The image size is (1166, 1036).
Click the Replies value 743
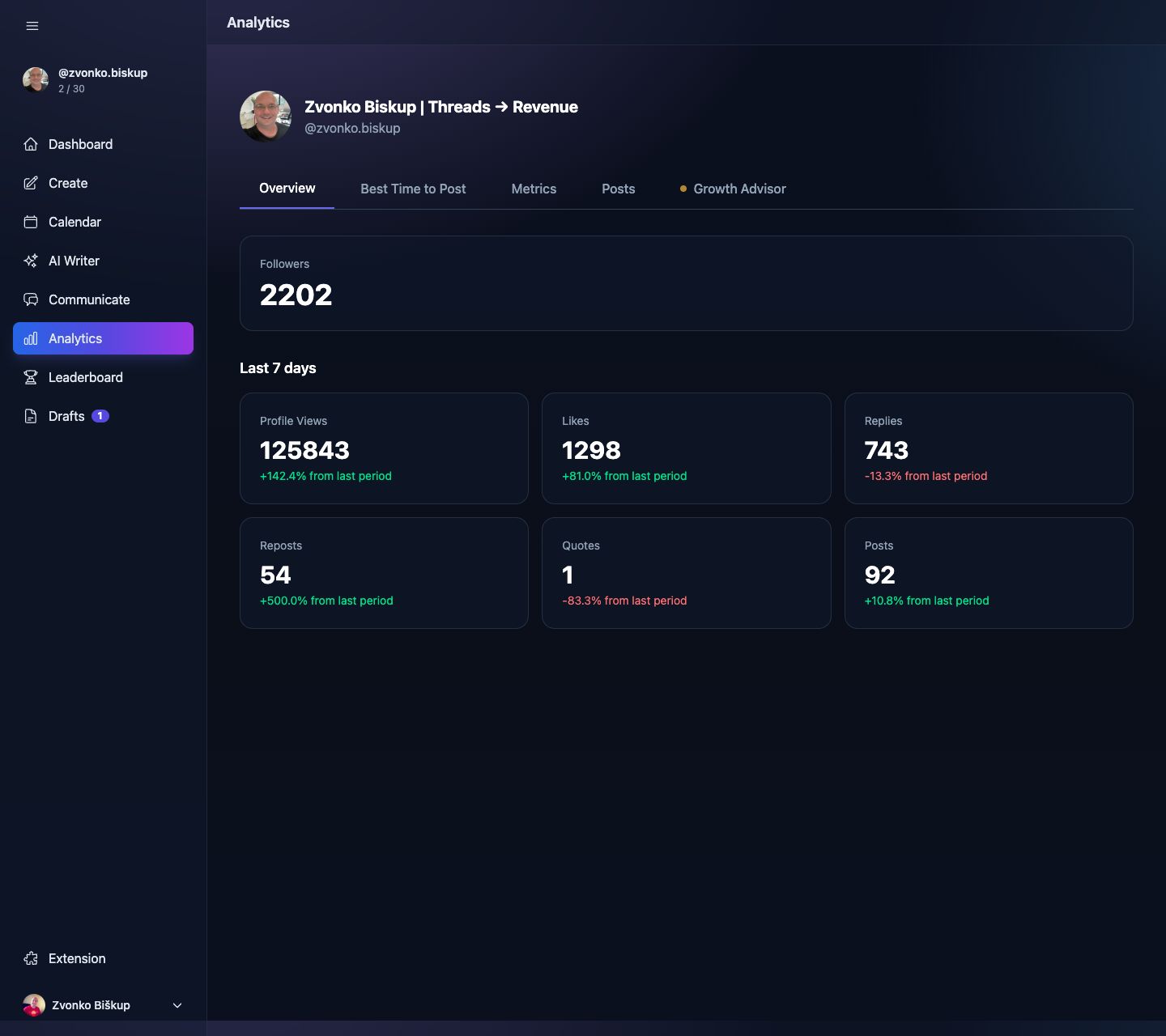[x=887, y=450]
